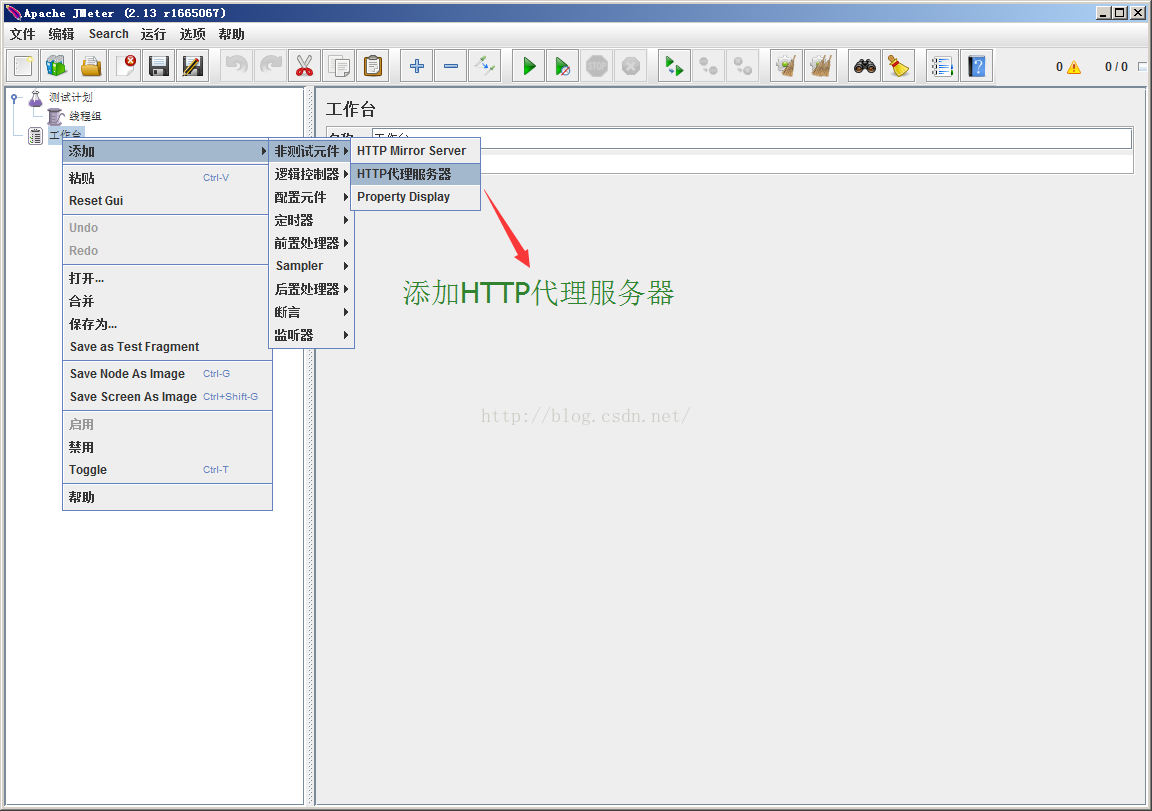The height and width of the screenshot is (811, 1152).
Task: Open the Templates toolbar icon
Action: tap(57, 66)
